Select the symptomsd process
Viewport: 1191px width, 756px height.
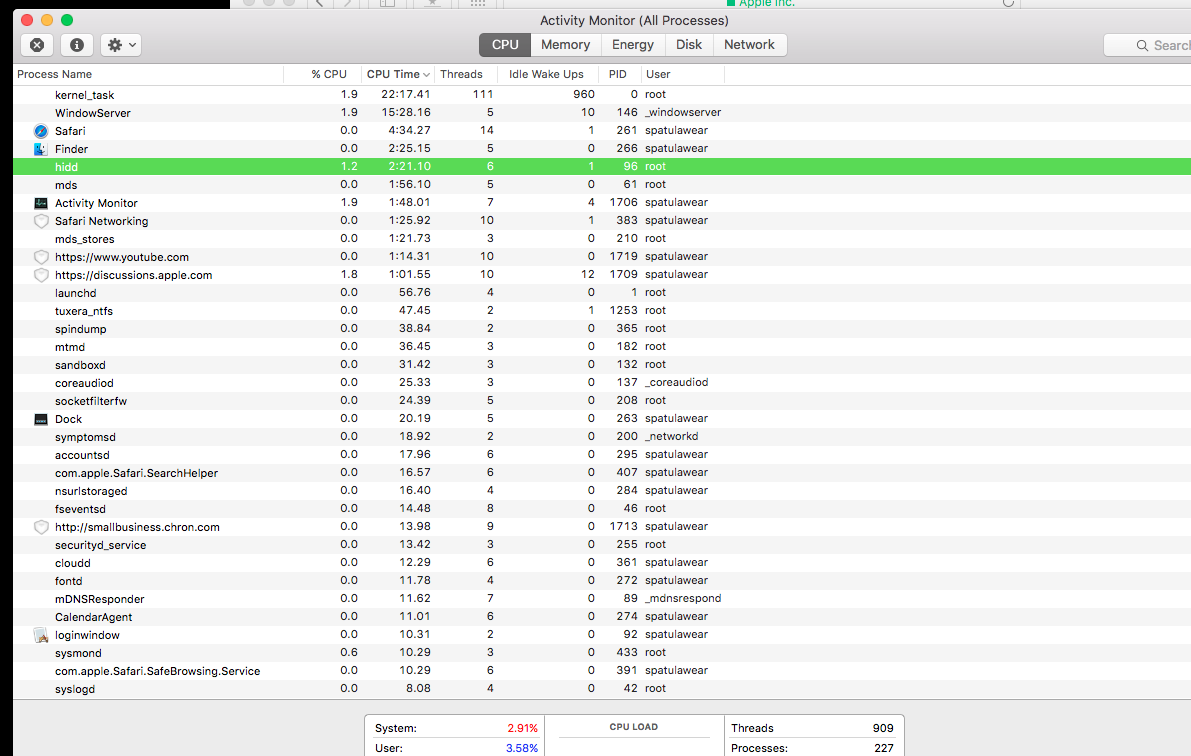[602, 437]
